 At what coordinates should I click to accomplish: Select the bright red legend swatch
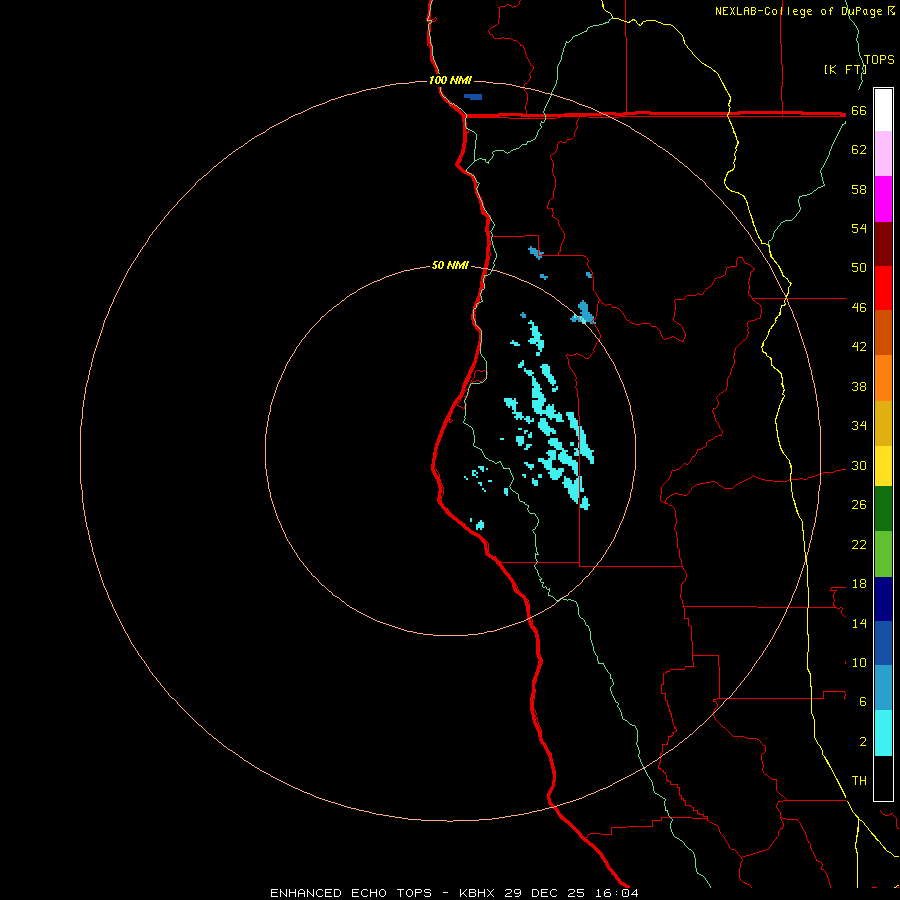(883, 288)
